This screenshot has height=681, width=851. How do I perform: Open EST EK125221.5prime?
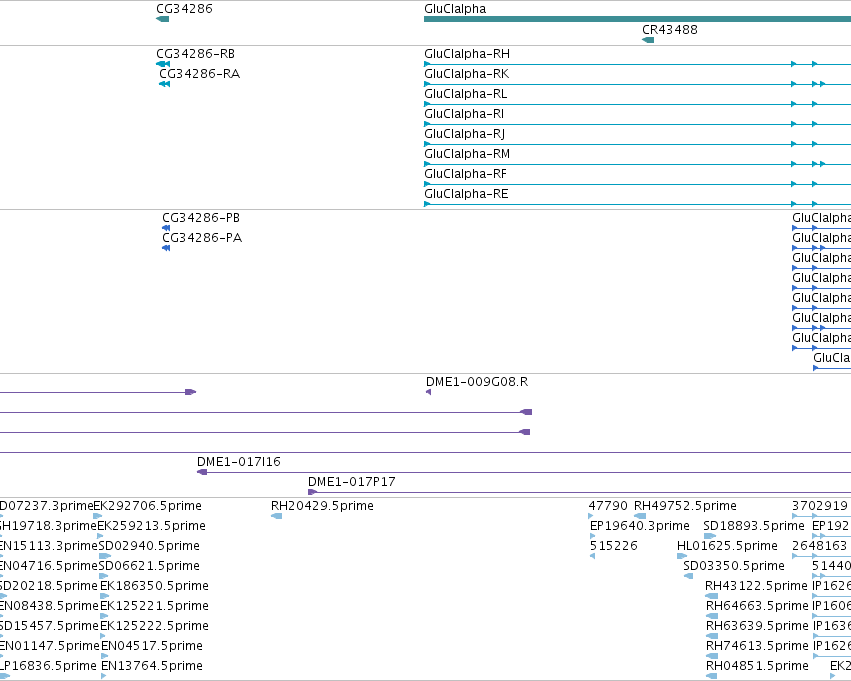tap(154, 606)
